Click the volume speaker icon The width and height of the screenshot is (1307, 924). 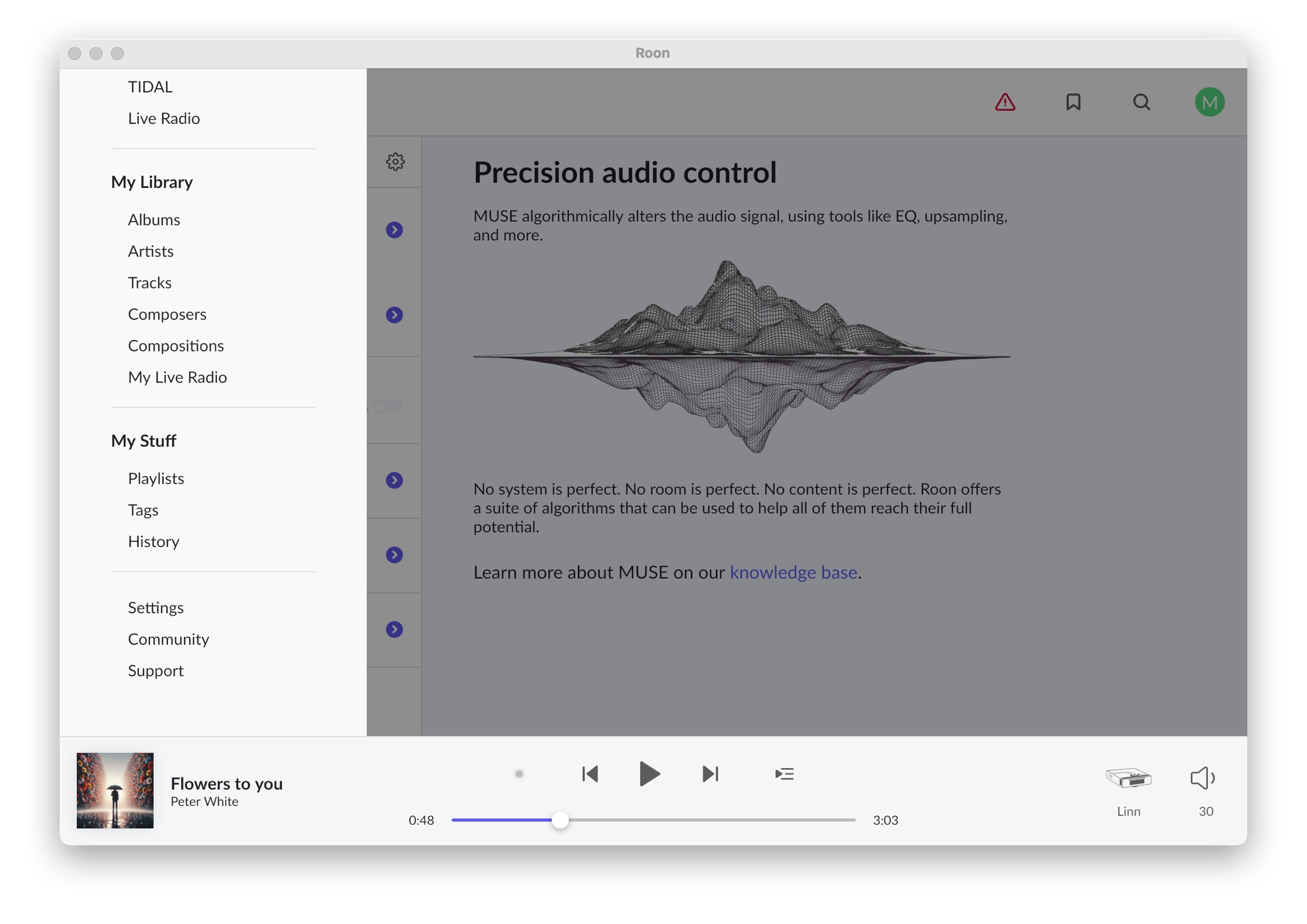pyautogui.click(x=1203, y=778)
